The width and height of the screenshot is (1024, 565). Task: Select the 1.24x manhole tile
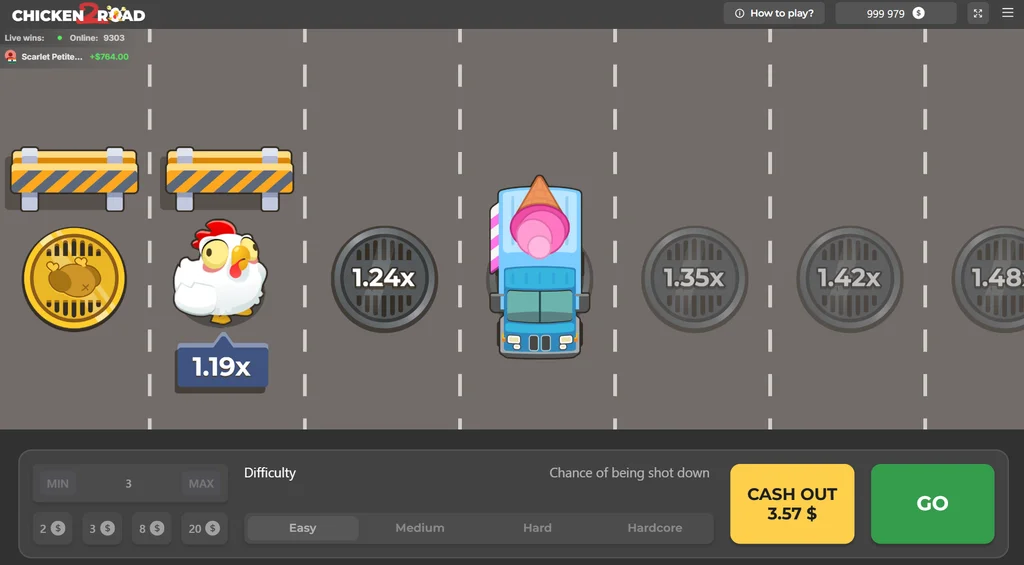point(384,279)
